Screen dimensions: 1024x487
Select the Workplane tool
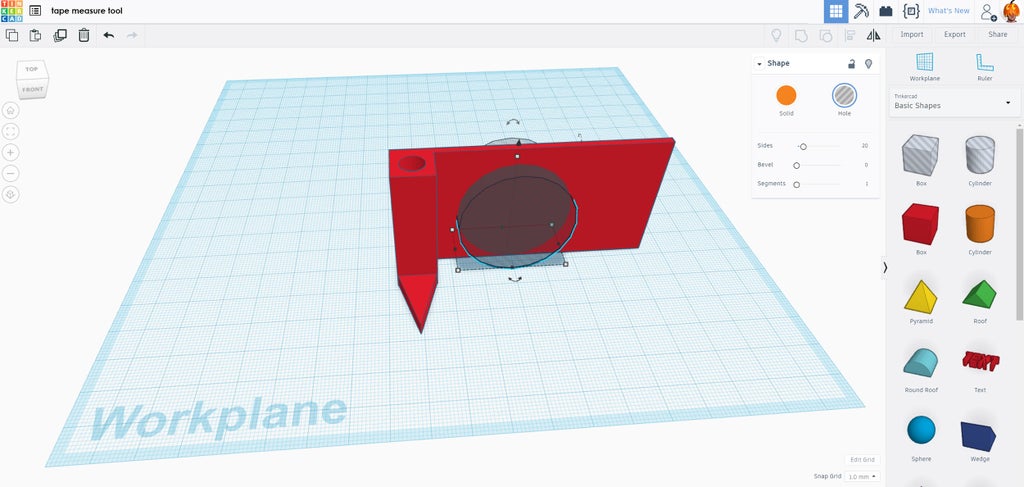[924, 67]
